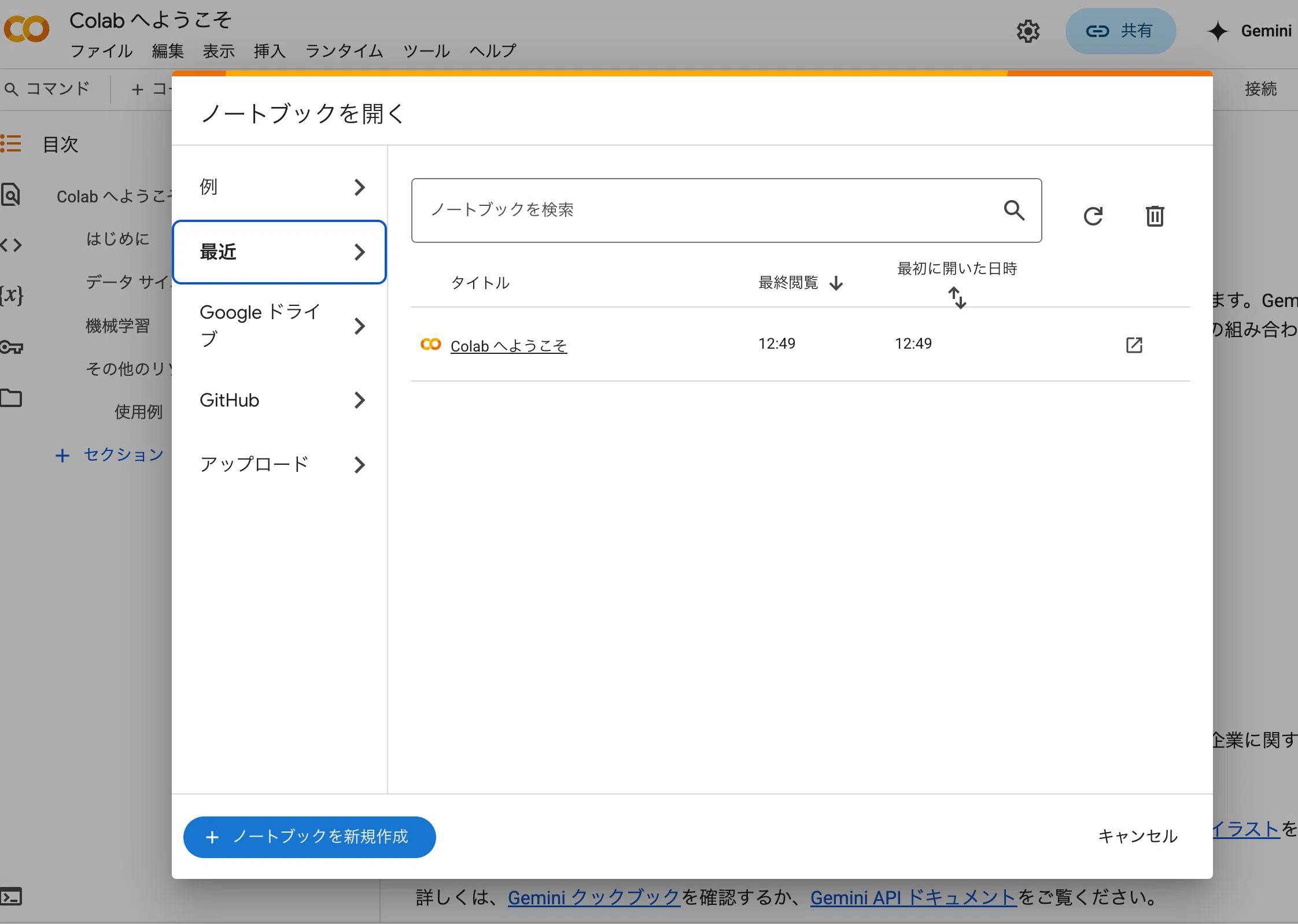The width and height of the screenshot is (1298, 924).
Task: Open the code snippets sidebar icon
Action: [x=10, y=245]
